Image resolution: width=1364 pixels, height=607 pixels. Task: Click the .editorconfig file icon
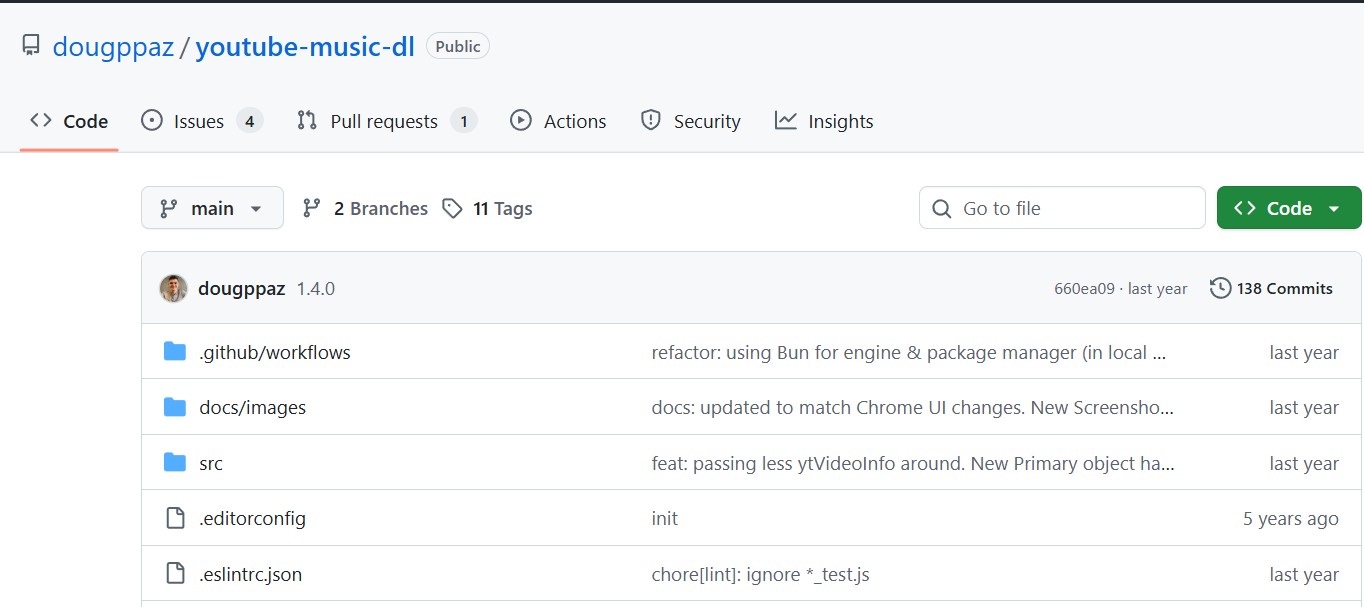click(x=175, y=518)
